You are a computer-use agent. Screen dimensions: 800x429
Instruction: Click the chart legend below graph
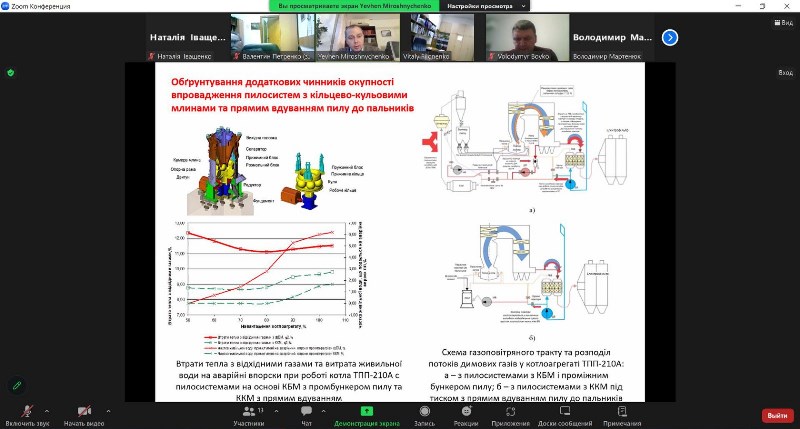click(x=274, y=345)
